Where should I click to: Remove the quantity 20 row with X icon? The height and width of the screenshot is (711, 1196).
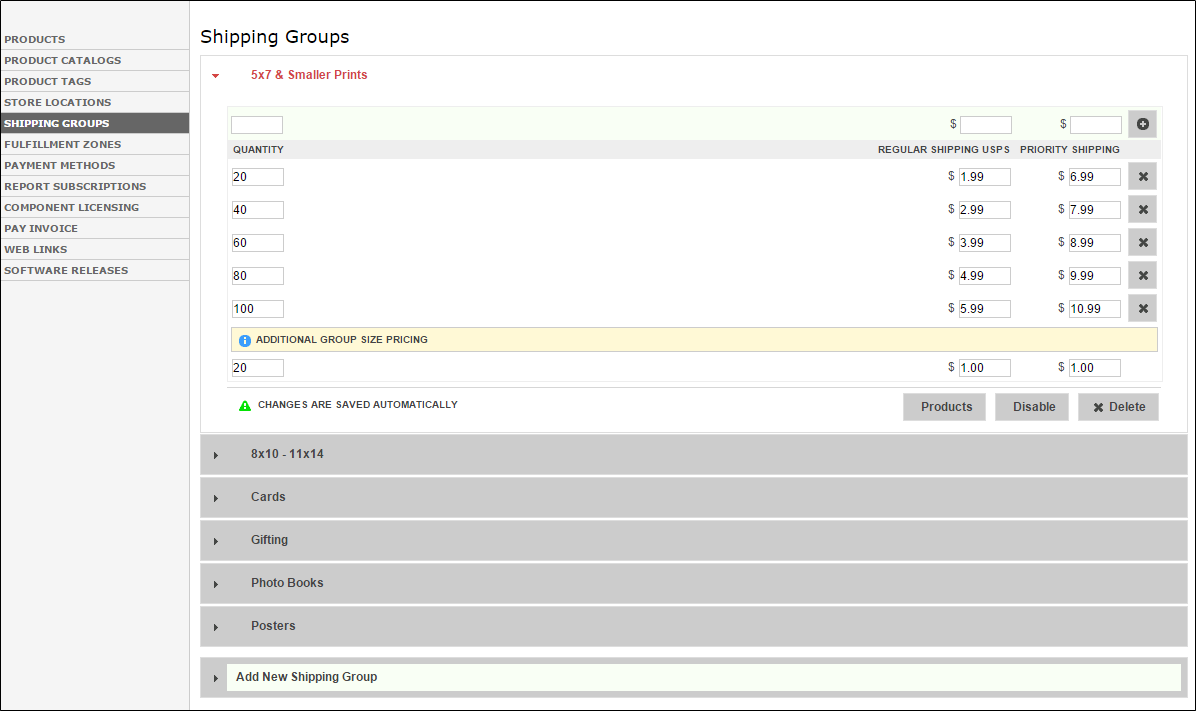coord(1143,176)
